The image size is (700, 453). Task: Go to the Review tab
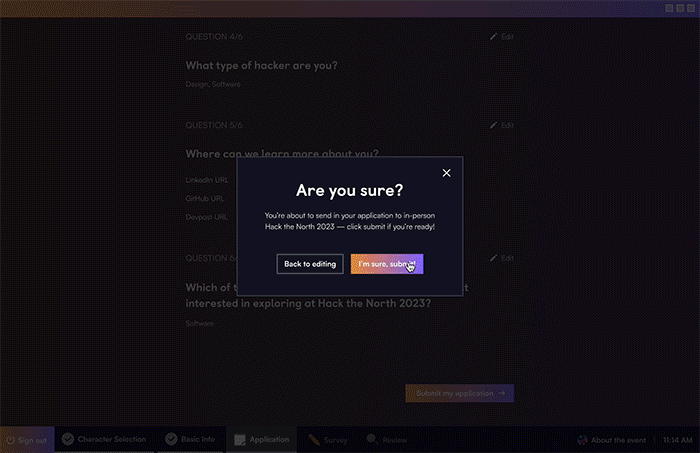[387, 440]
